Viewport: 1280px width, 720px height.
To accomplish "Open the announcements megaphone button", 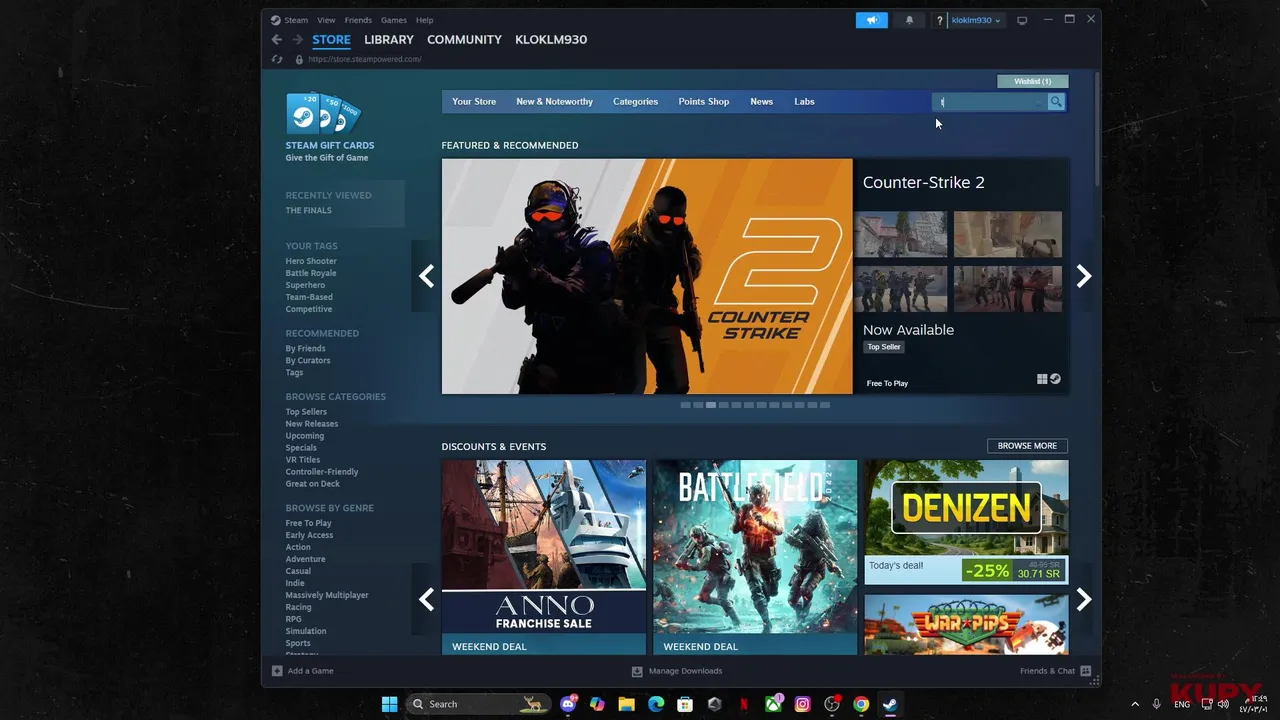I will 872,20.
